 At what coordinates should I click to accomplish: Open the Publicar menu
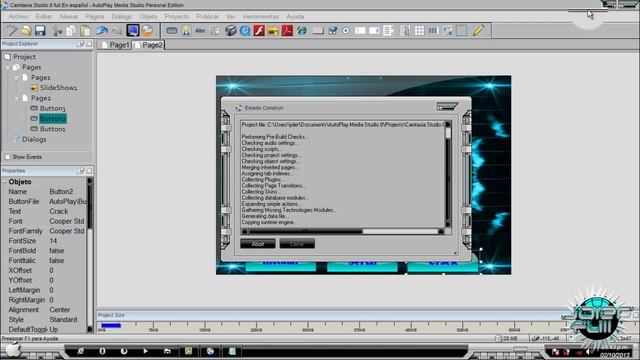click(207, 17)
